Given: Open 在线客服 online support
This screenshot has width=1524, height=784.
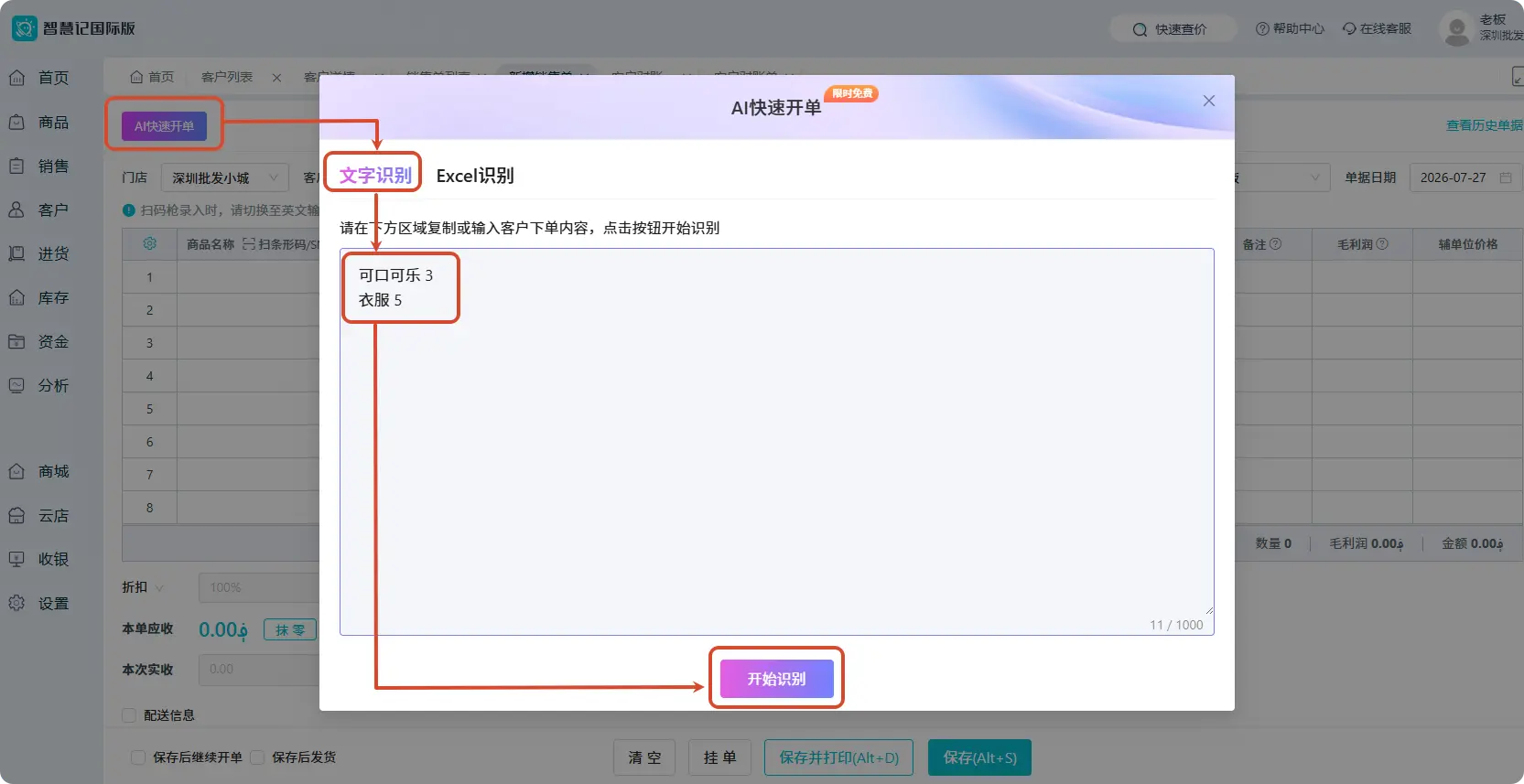Looking at the screenshot, I should pos(1377,28).
